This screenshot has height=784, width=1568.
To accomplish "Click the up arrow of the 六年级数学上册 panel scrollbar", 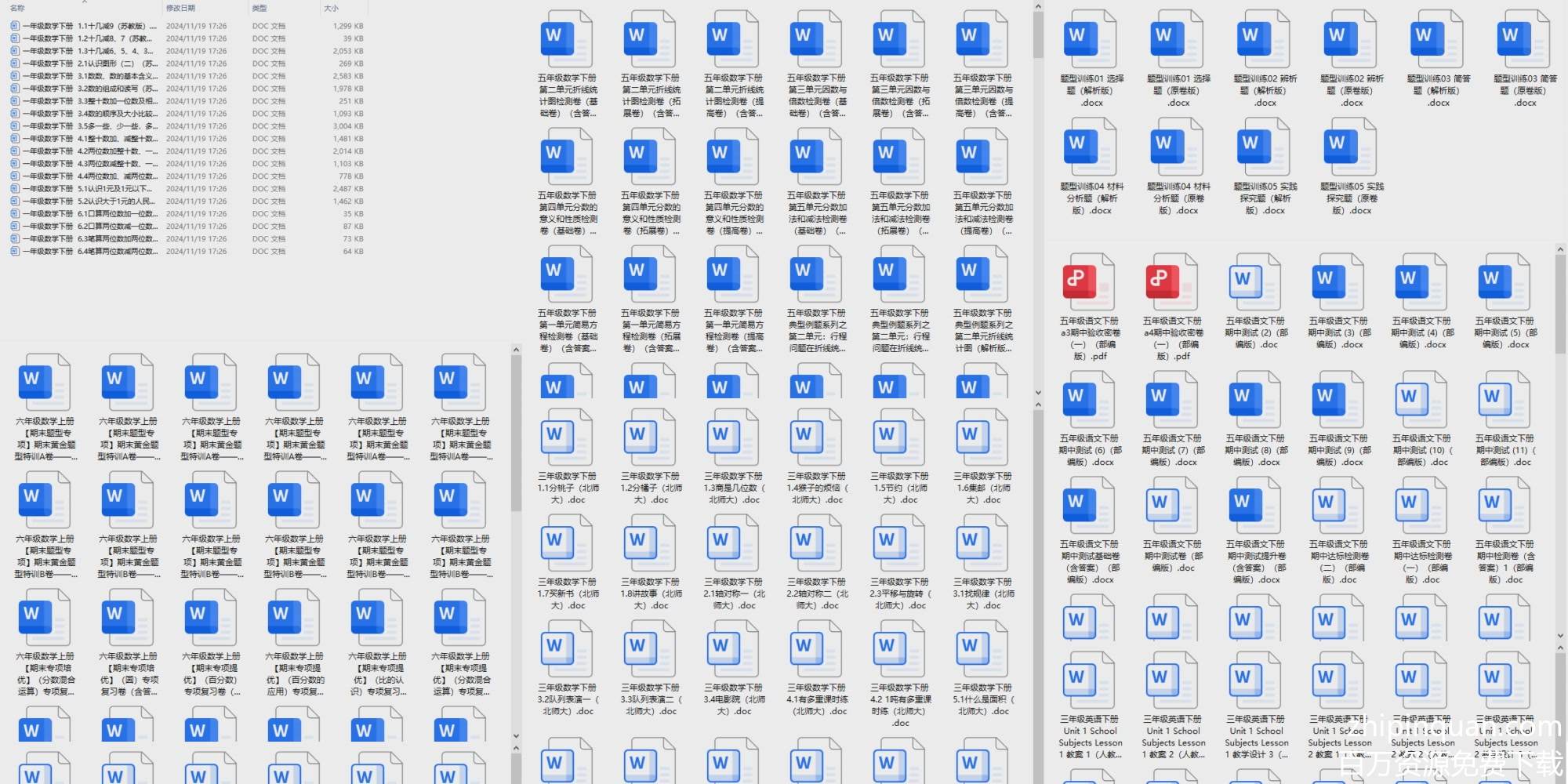I will (x=516, y=350).
